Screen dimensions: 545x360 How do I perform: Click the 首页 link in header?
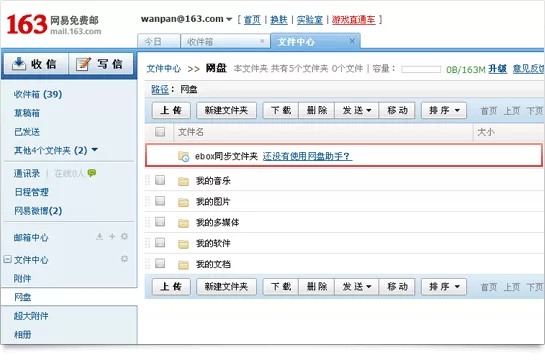point(252,20)
